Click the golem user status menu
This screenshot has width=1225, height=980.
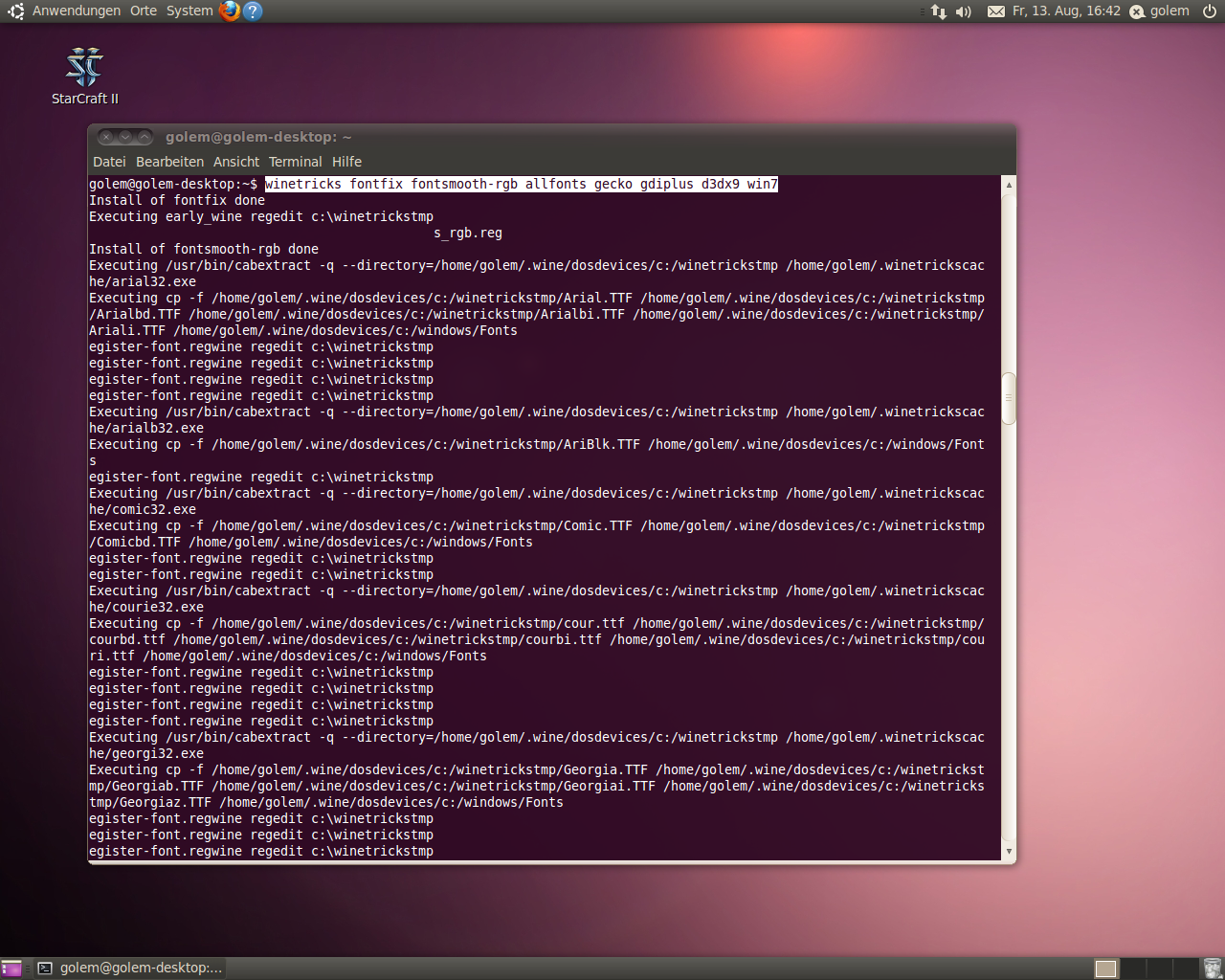[1160, 11]
